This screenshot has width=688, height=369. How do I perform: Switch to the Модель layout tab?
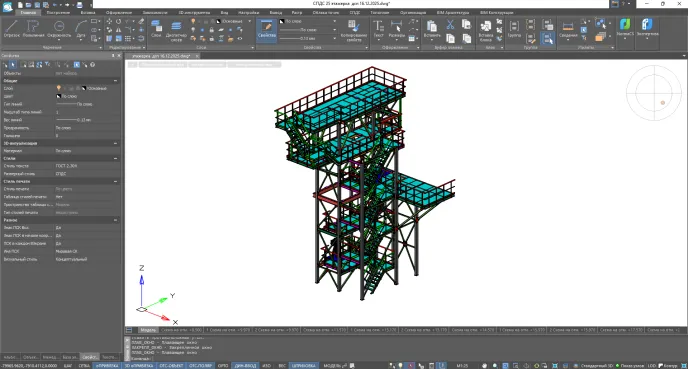click(x=148, y=330)
